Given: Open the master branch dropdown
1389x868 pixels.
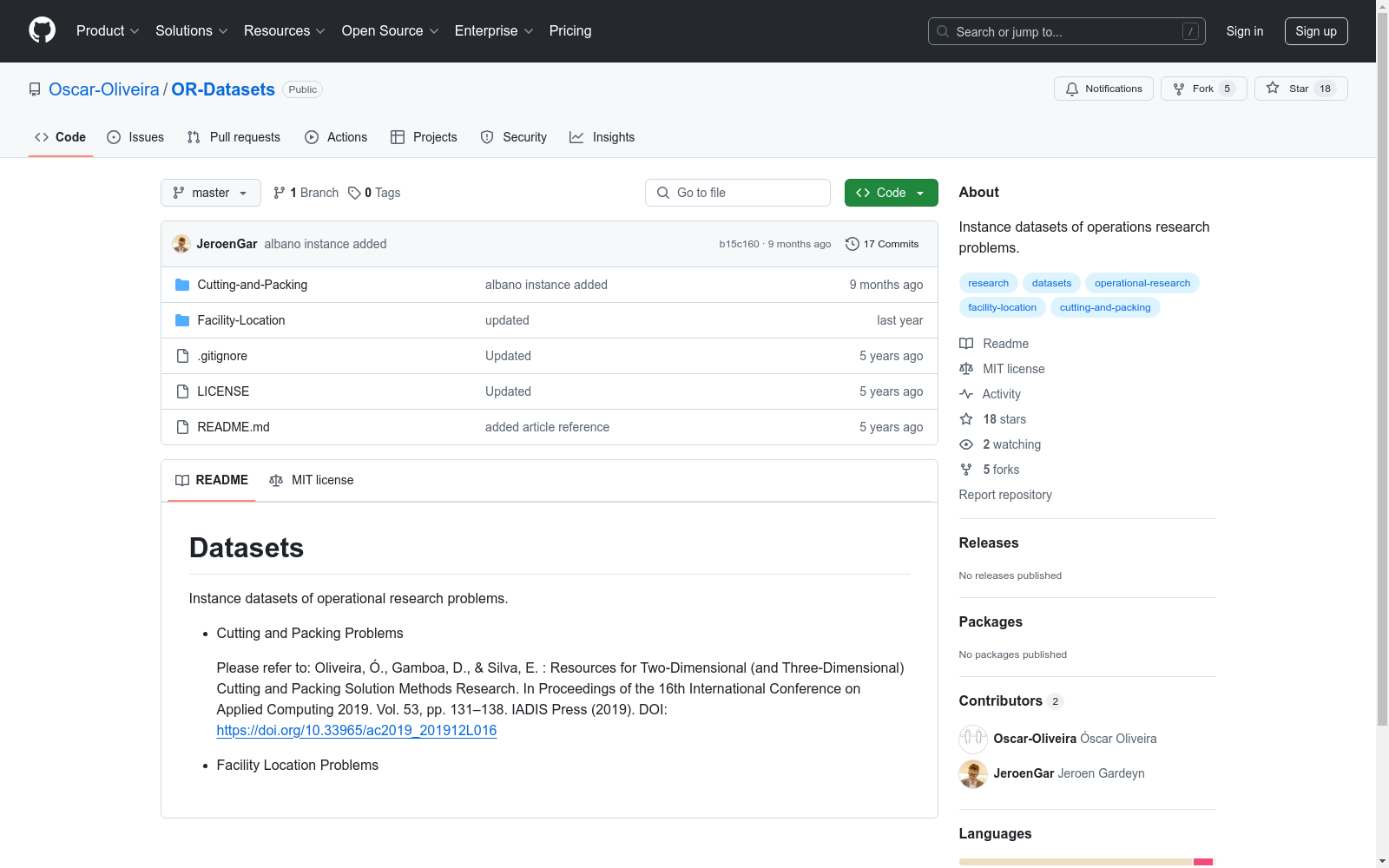Looking at the screenshot, I should pyautogui.click(x=211, y=193).
